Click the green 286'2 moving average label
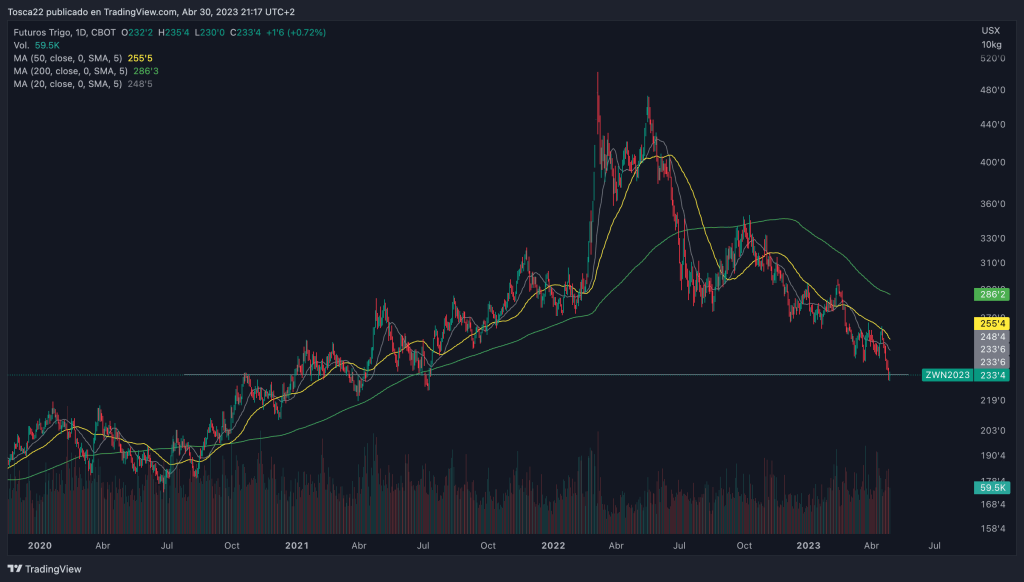 tap(990, 295)
